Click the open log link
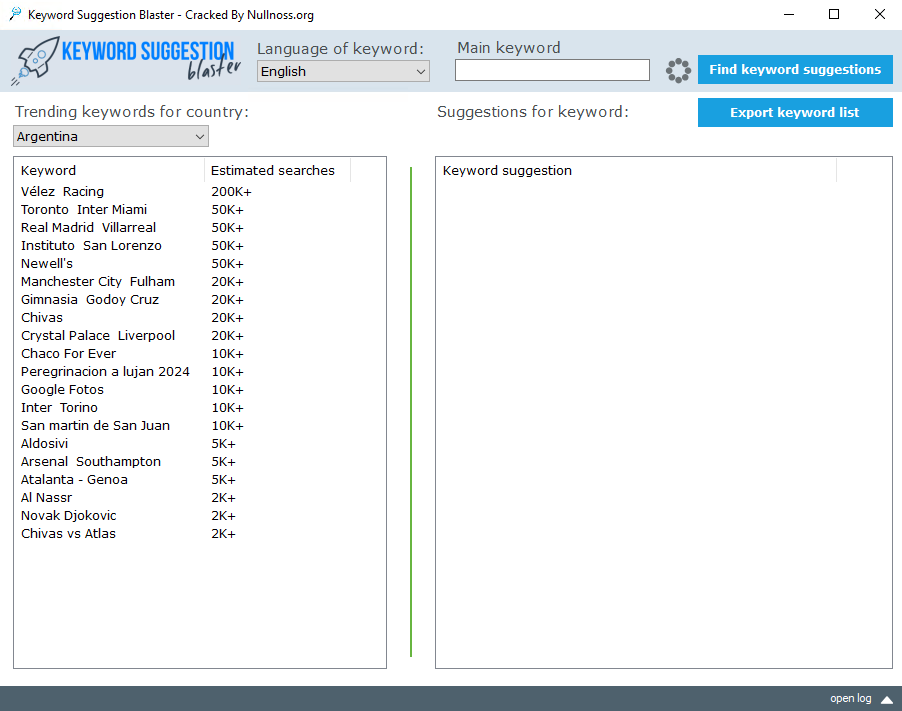 point(850,698)
